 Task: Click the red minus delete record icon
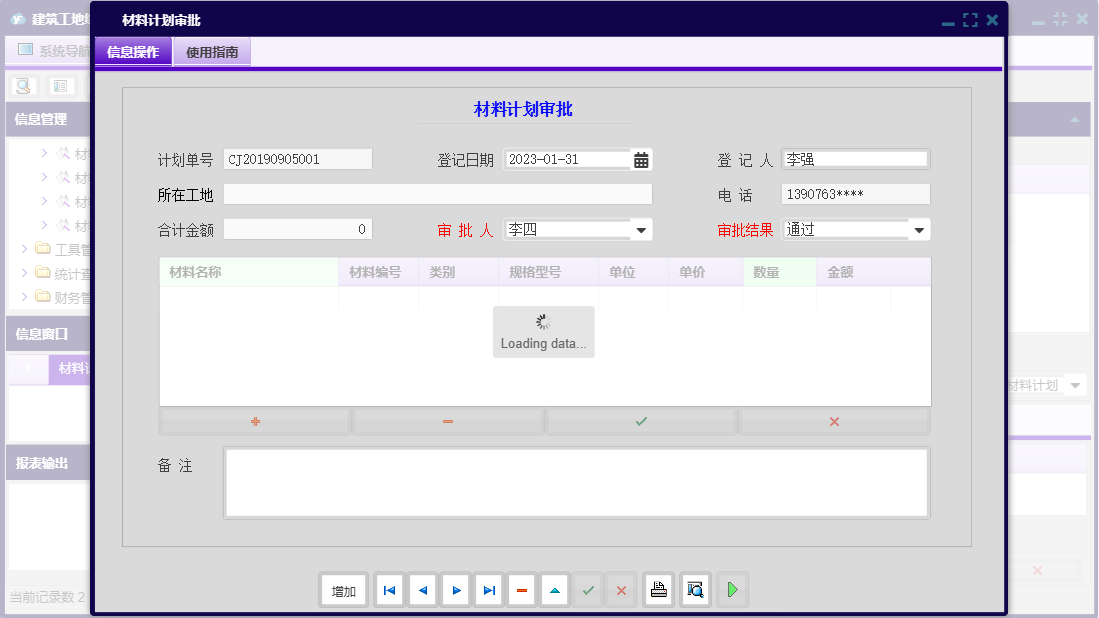point(522,590)
